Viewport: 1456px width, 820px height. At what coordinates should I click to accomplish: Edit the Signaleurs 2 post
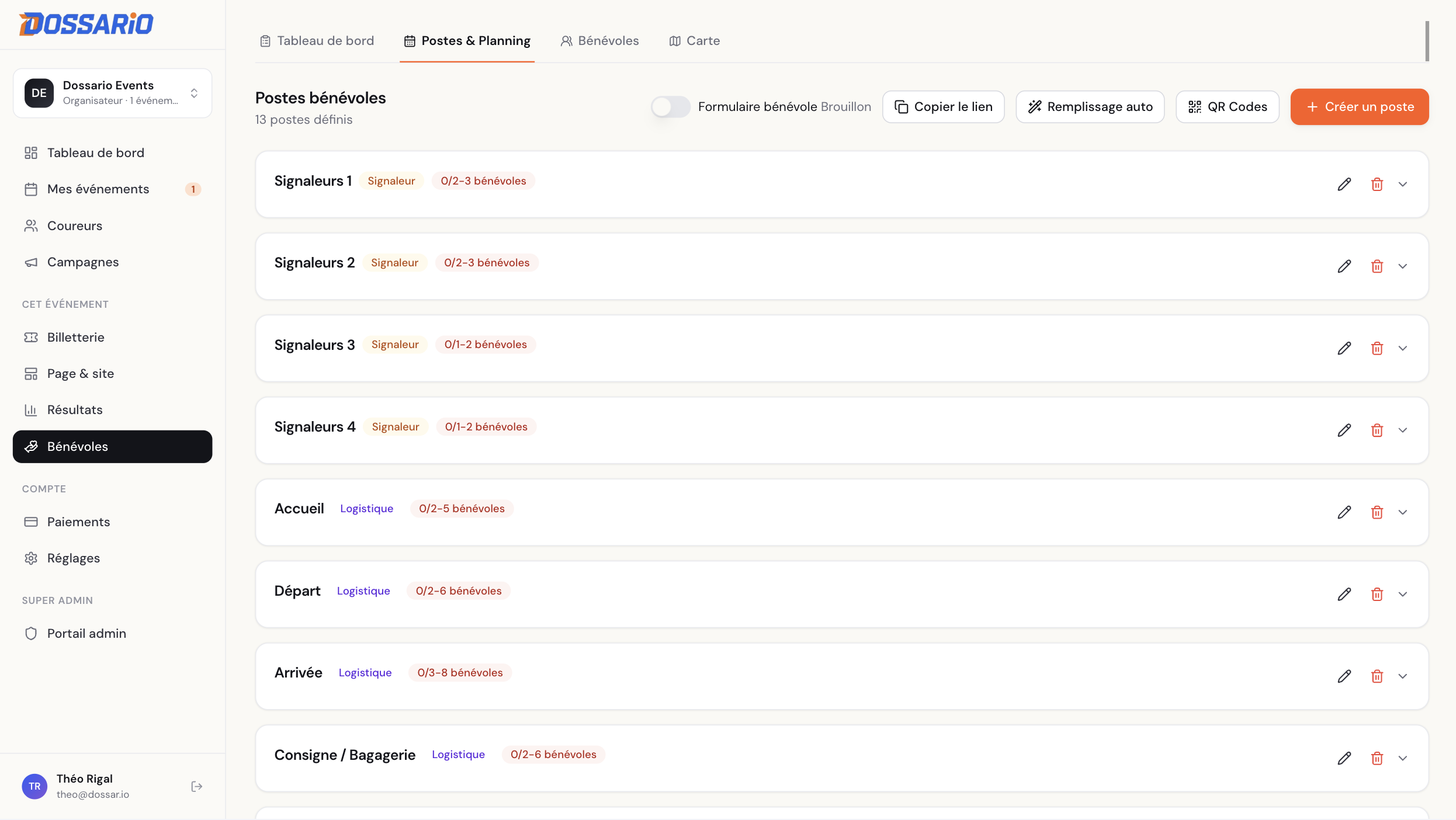tap(1344, 266)
